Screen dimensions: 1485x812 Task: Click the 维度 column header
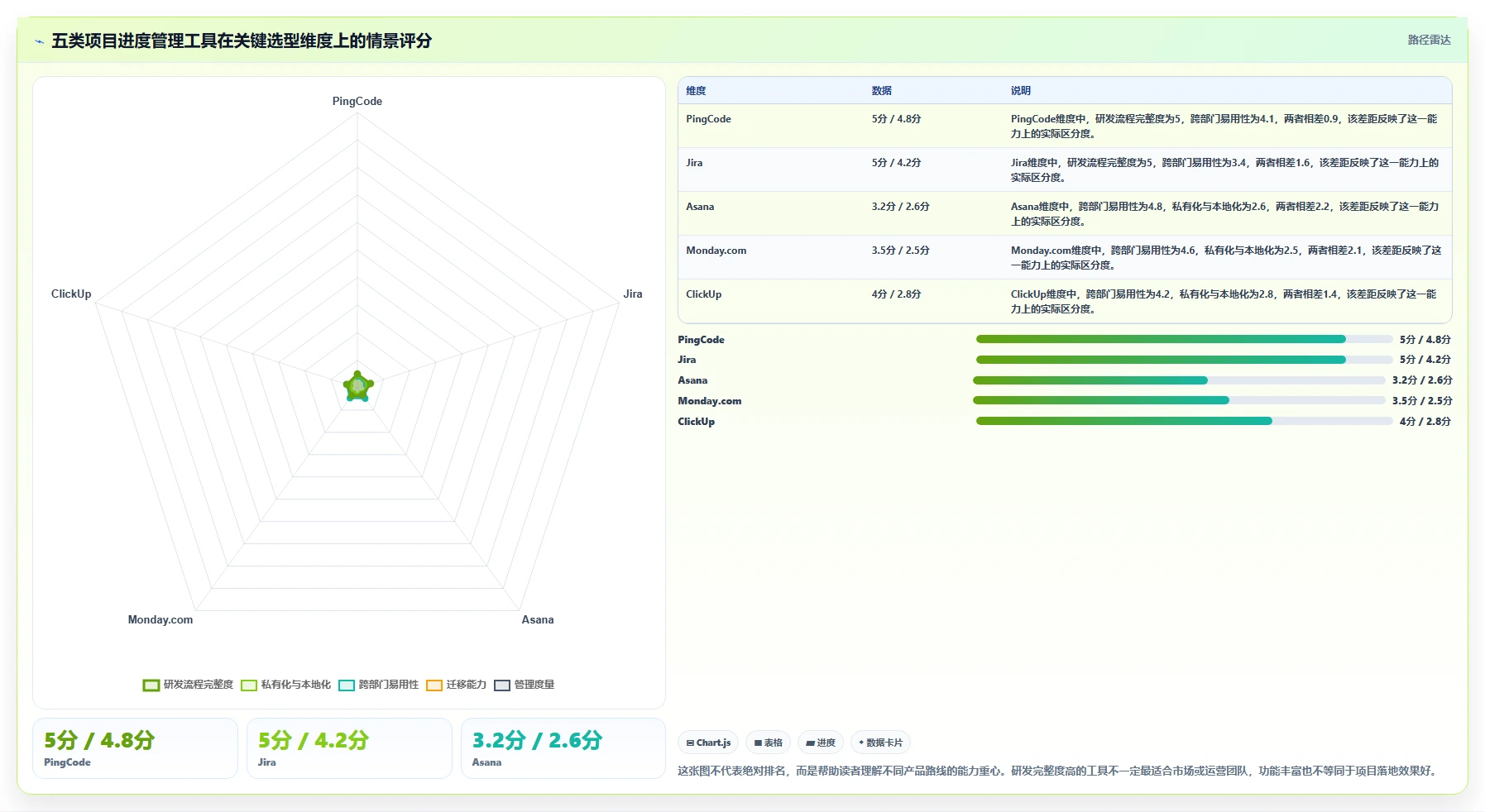coord(696,91)
